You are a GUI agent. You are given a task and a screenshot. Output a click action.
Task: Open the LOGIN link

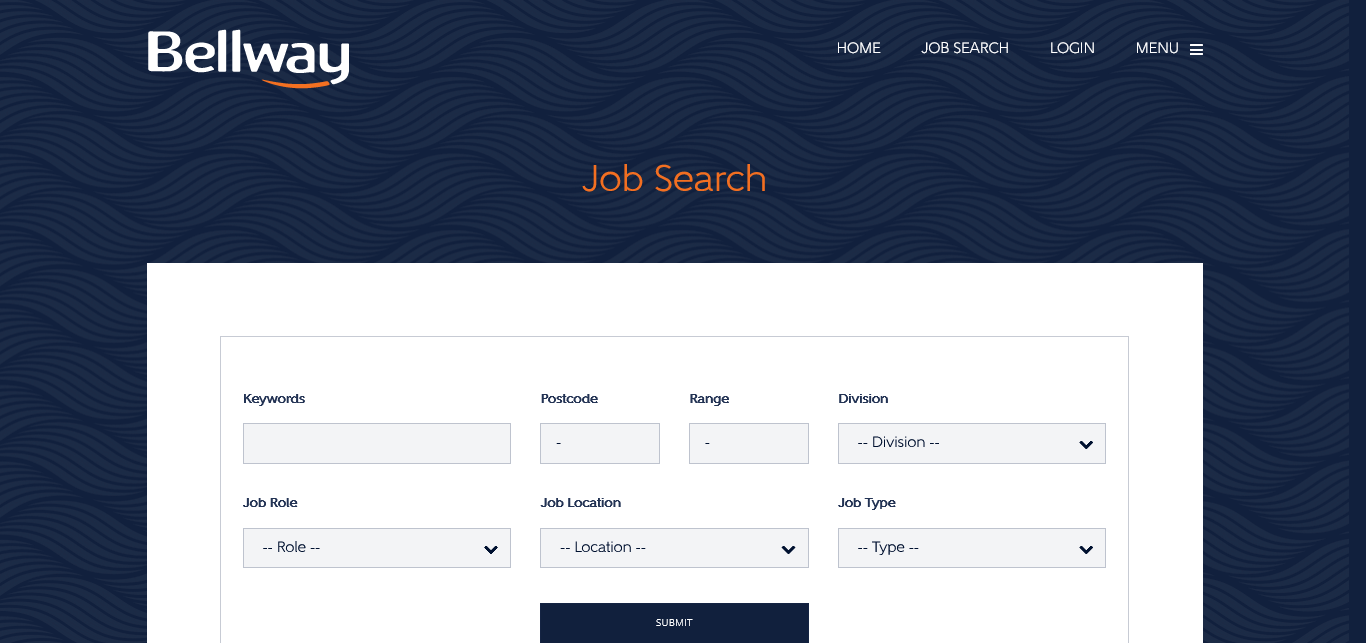(x=1072, y=48)
